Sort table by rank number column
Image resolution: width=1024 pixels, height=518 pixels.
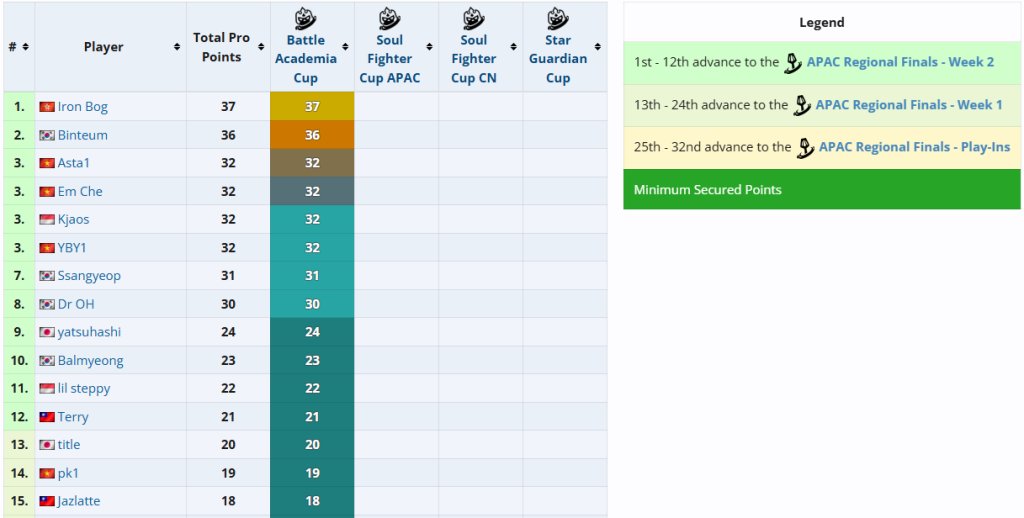(25, 47)
